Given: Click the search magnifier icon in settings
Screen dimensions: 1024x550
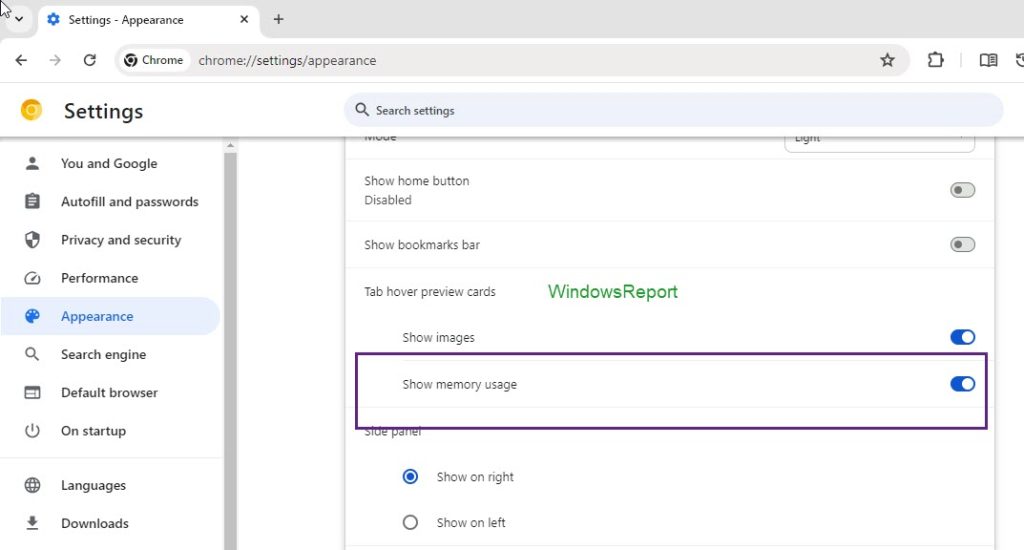Looking at the screenshot, I should coord(362,110).
